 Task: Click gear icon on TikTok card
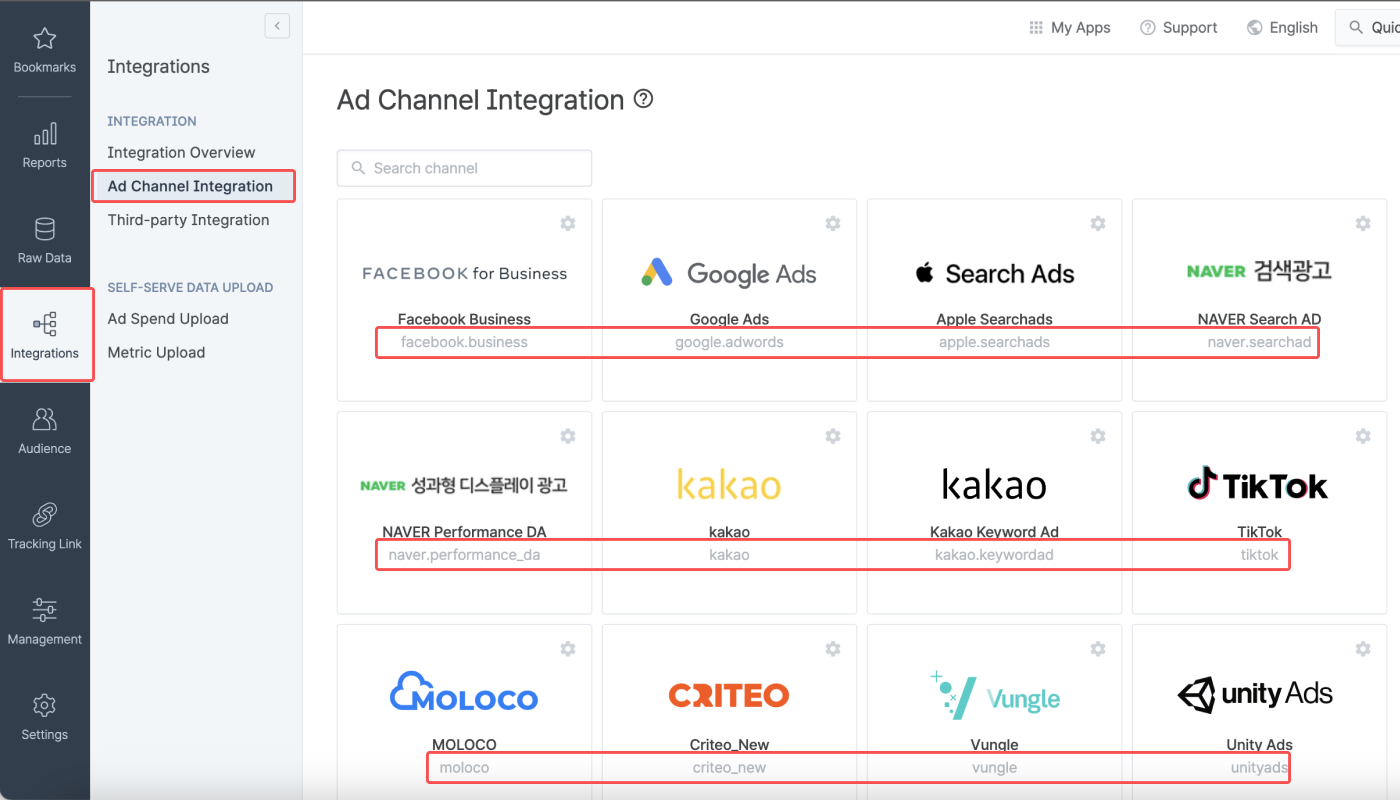(x=1363, y=436)
